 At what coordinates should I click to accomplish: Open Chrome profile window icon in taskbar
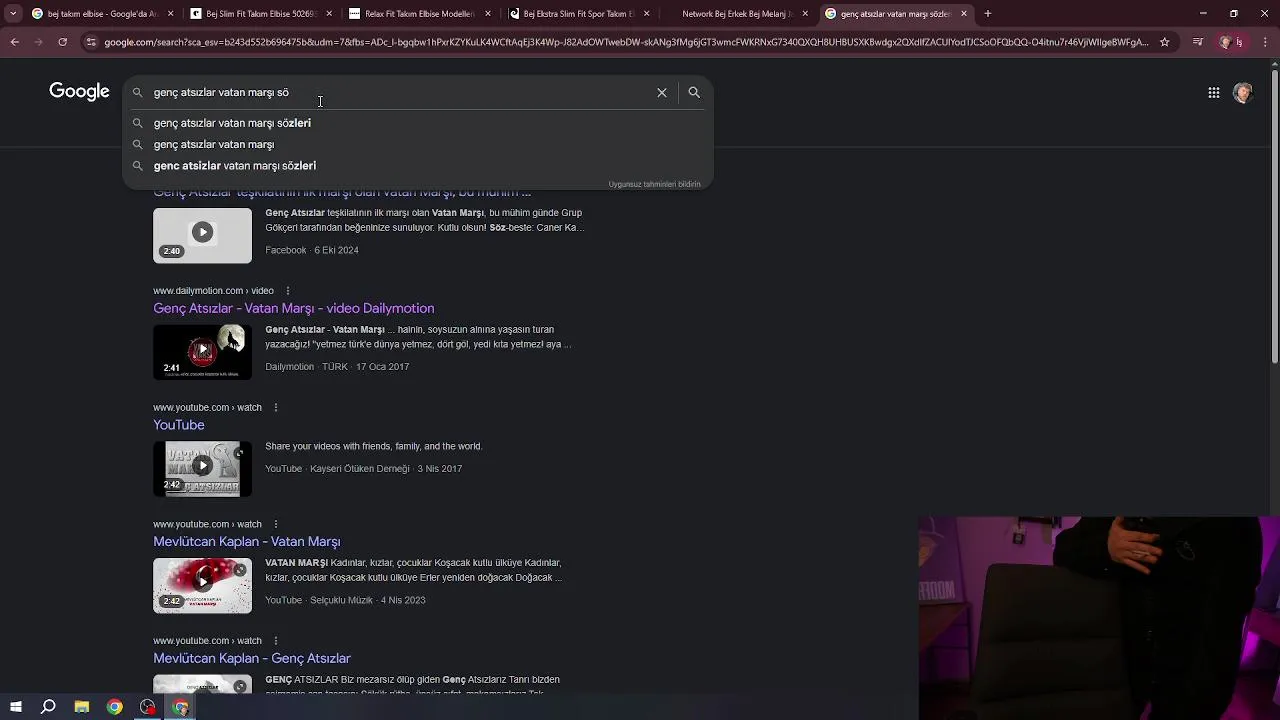[x=181, y=707]
